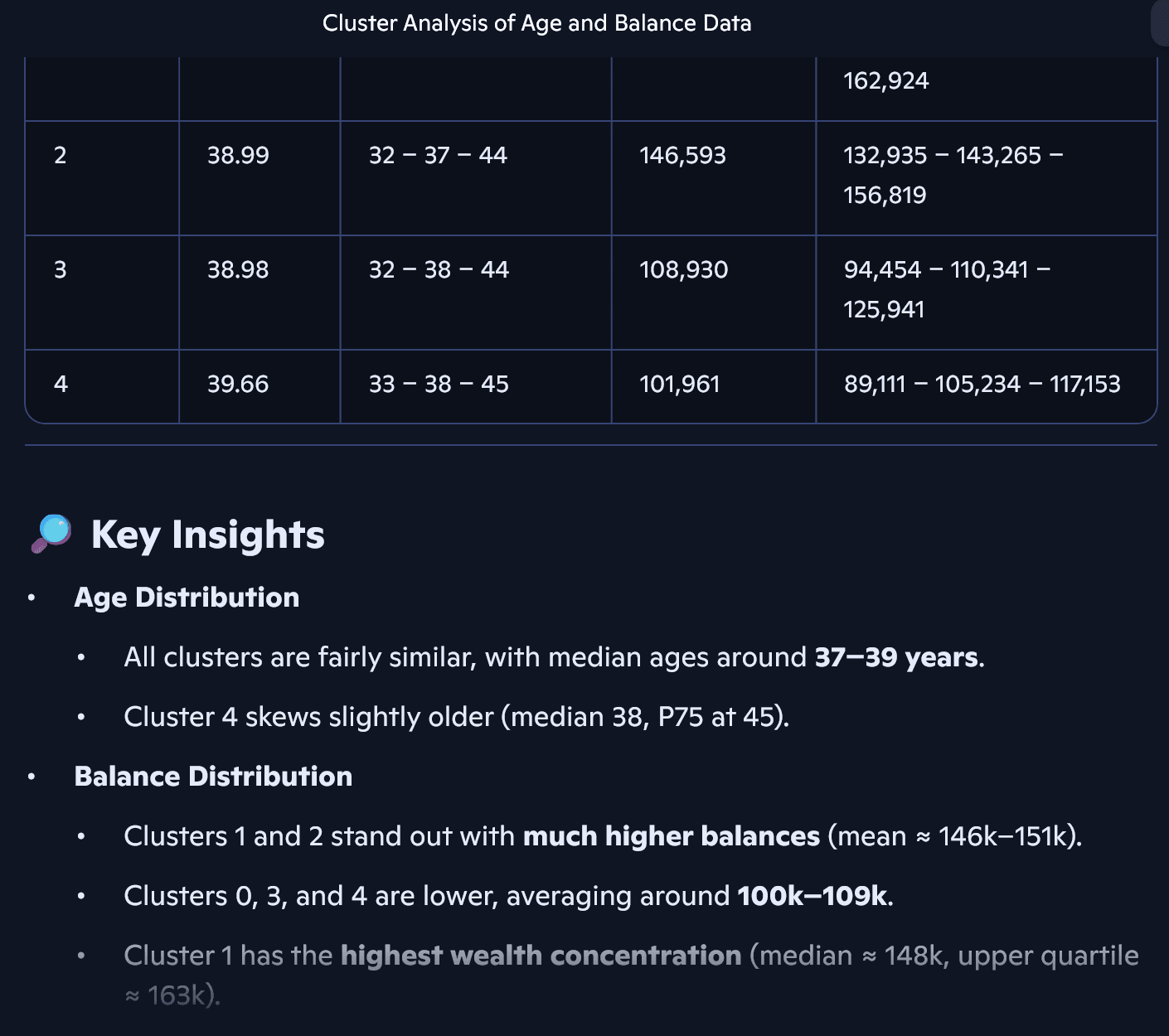The image size is (1169, 1036).
Task: Click the "Cluster Analysis of Age and Balance Data" title
Action: pos(536,23)
